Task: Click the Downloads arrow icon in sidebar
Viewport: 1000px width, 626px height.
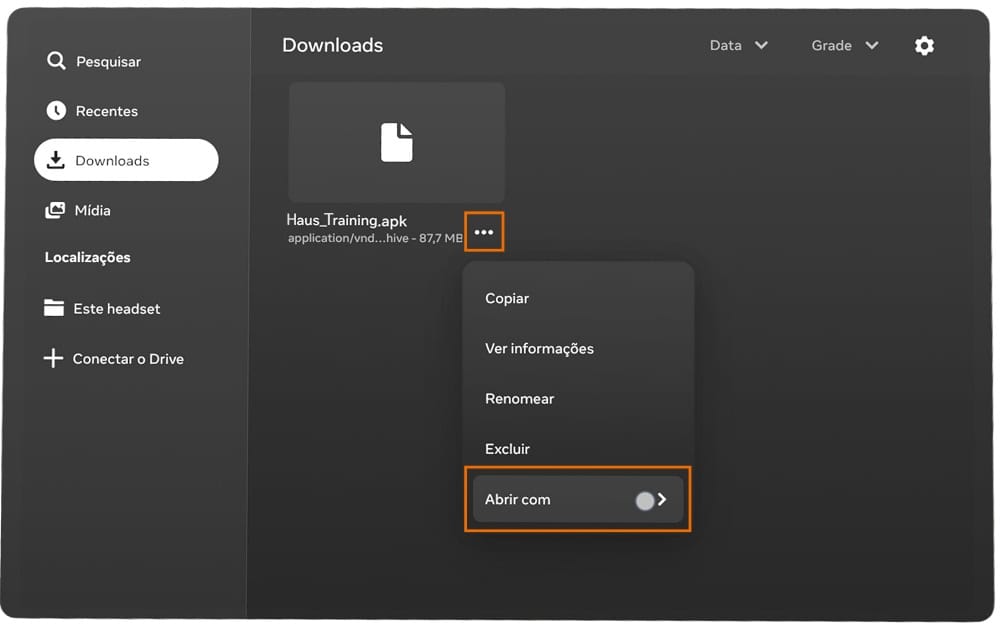Action: 56,160
